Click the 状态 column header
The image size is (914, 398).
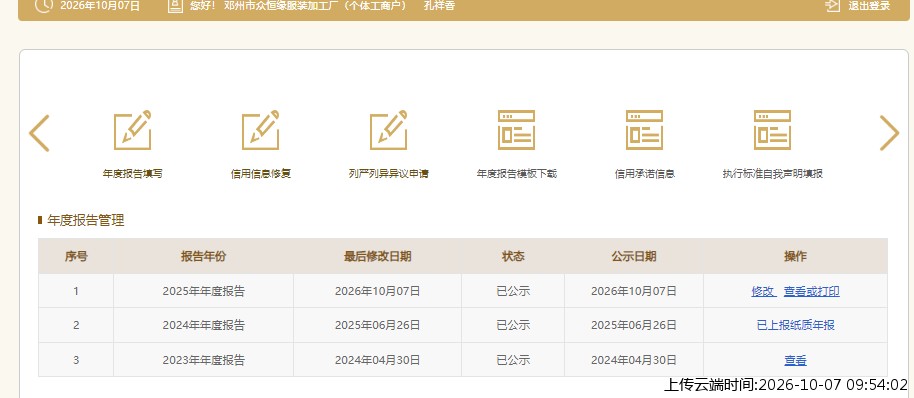[513, 256]
